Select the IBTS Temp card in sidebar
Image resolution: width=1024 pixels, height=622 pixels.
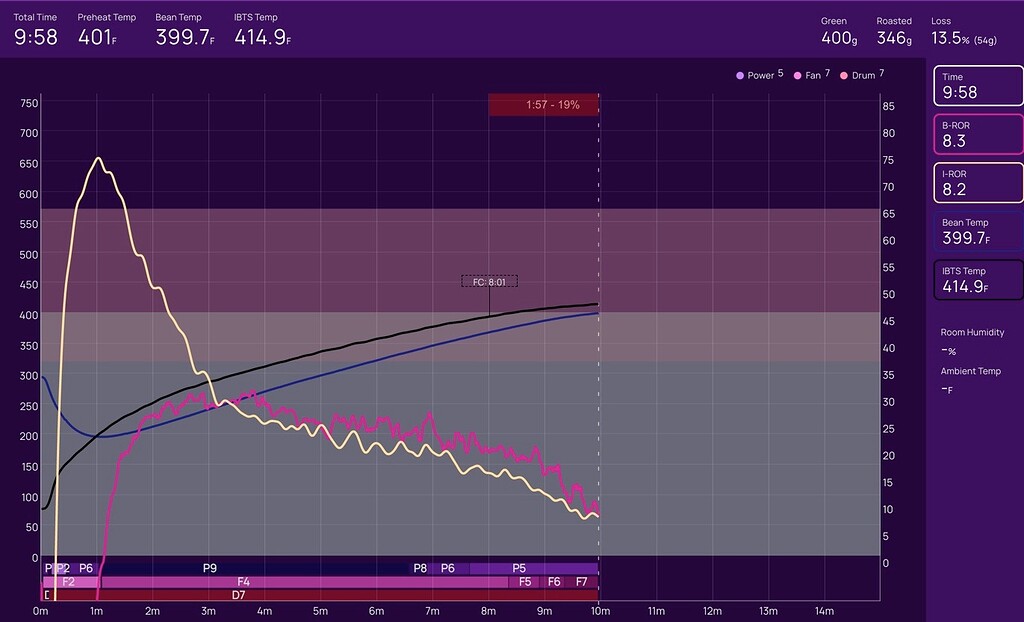(978, 281)
